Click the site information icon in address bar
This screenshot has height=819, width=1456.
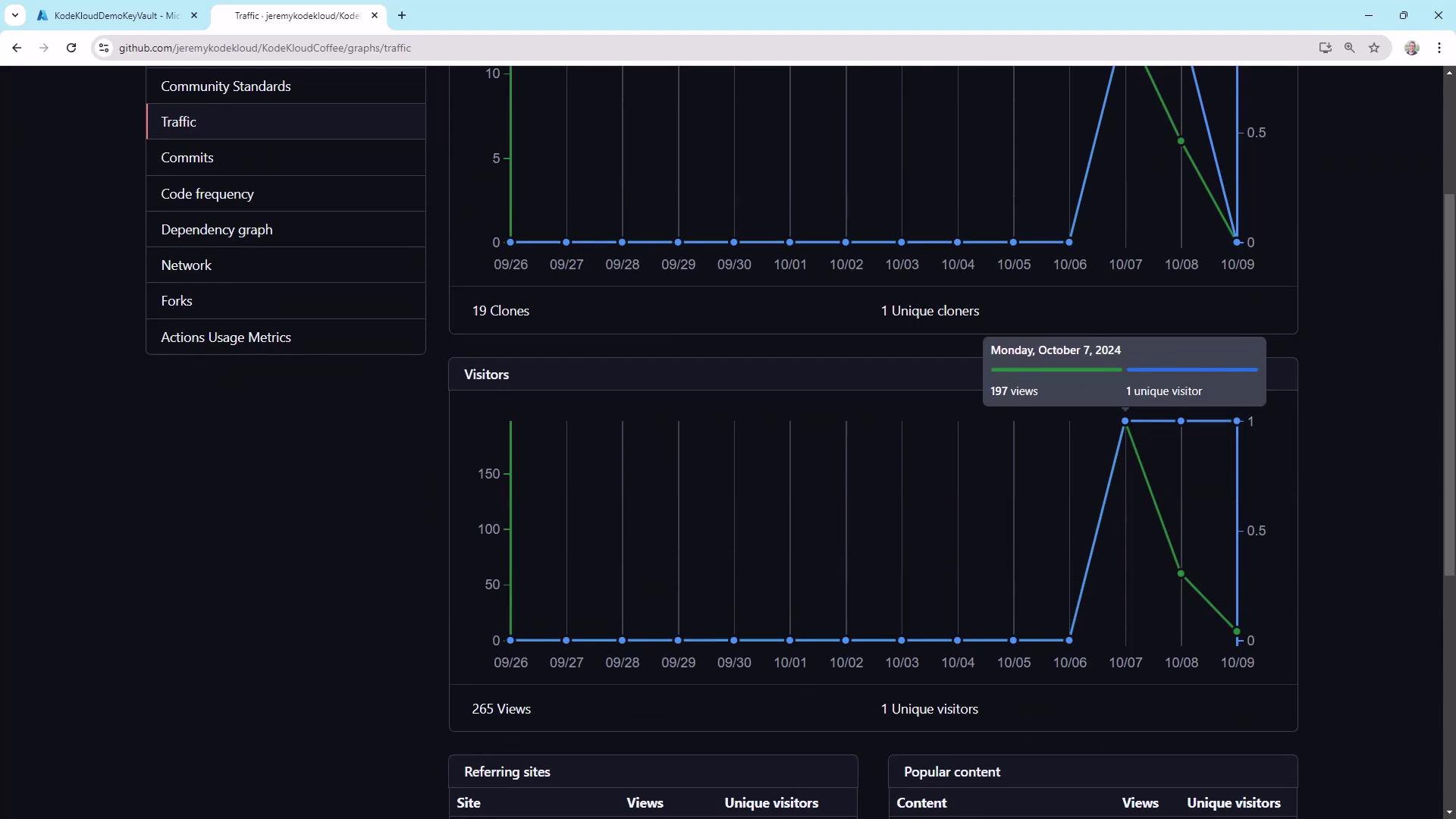104,48
